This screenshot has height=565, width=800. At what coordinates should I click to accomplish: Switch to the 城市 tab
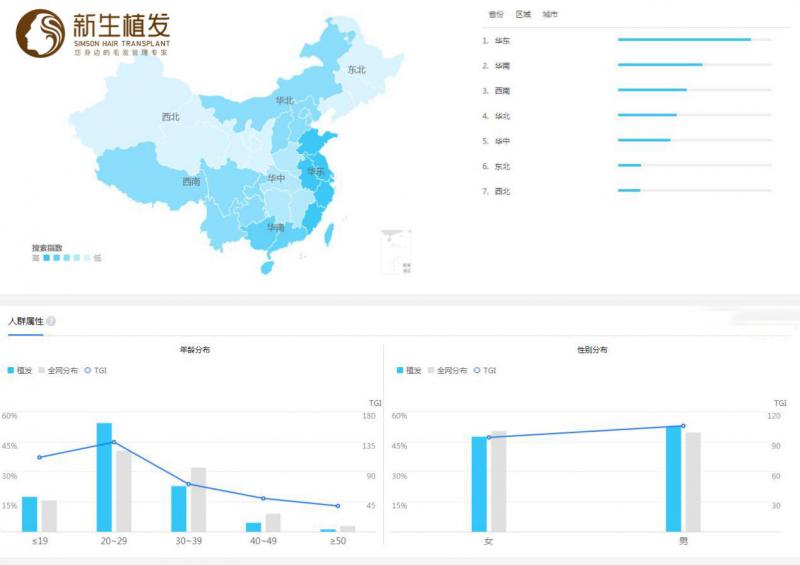[x=550, y=14]
